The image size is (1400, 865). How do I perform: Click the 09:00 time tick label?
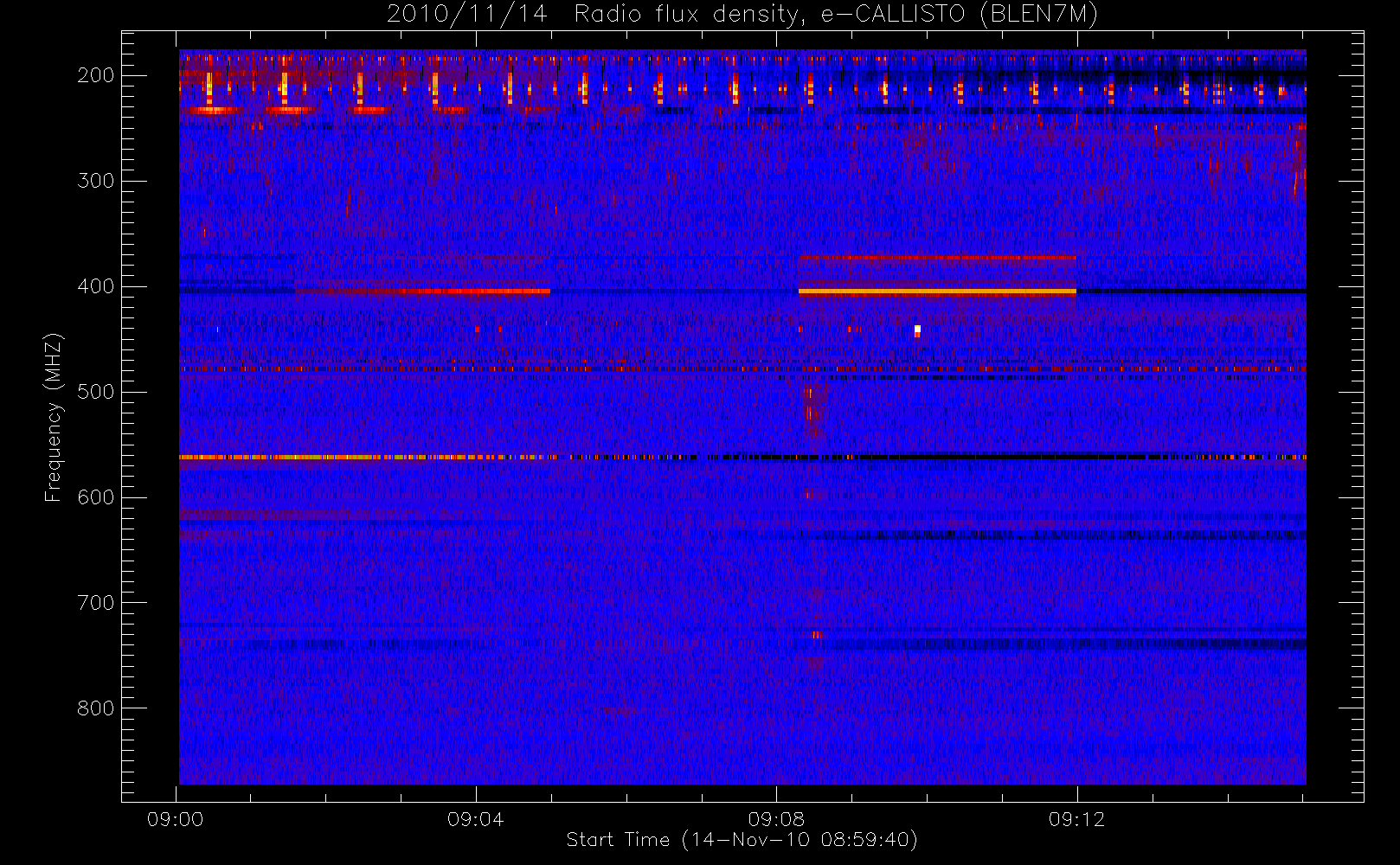coord(176,819)
